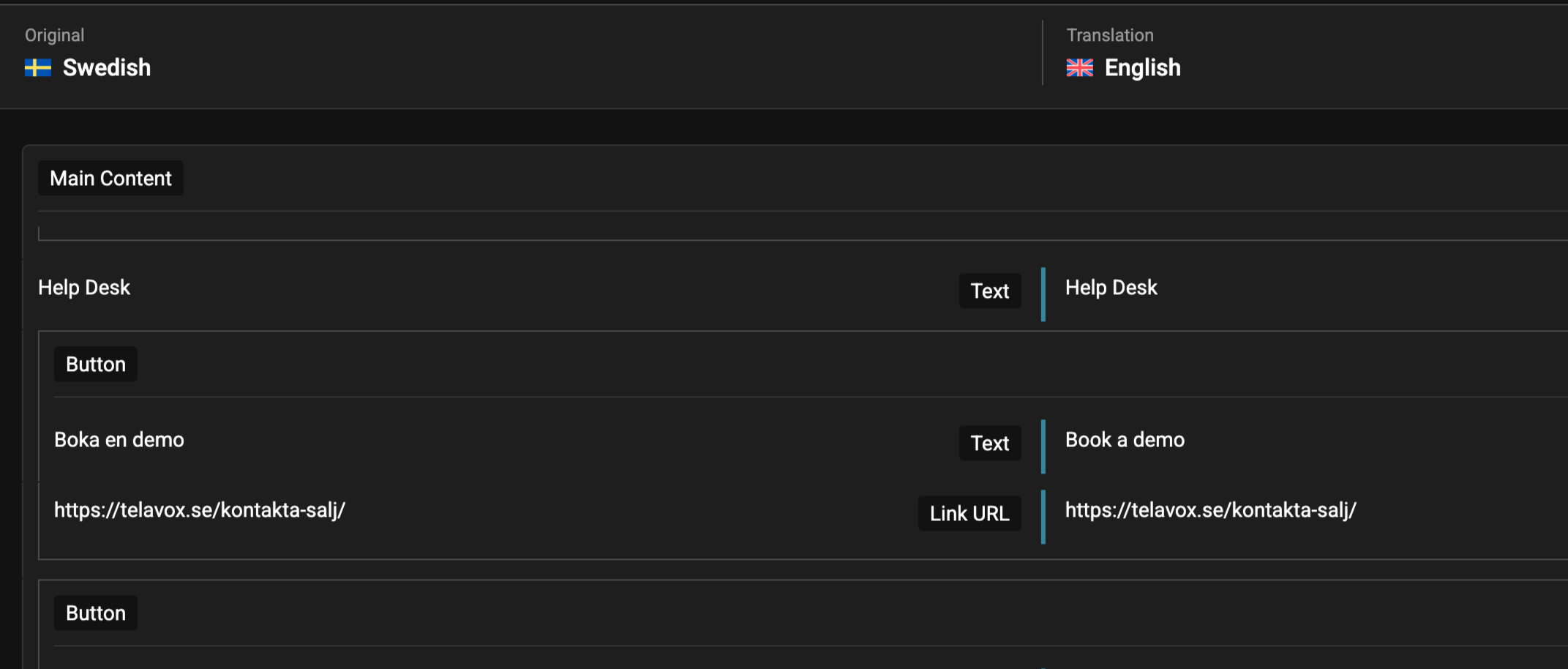This screenshot has width=1568, height=669.
Task: Collapse the Main Content section tag
Action: pyautogui.click(x=110, y=179)
